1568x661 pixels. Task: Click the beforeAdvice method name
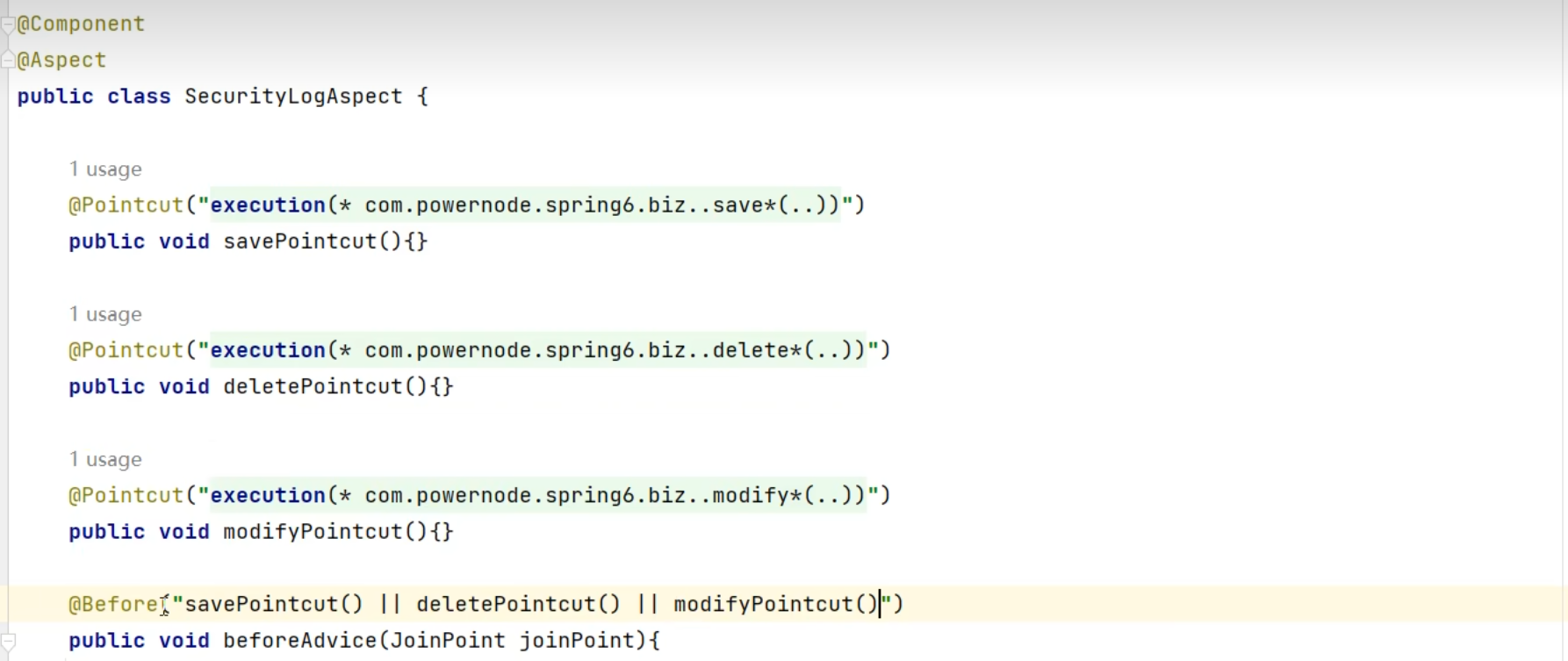299,641
